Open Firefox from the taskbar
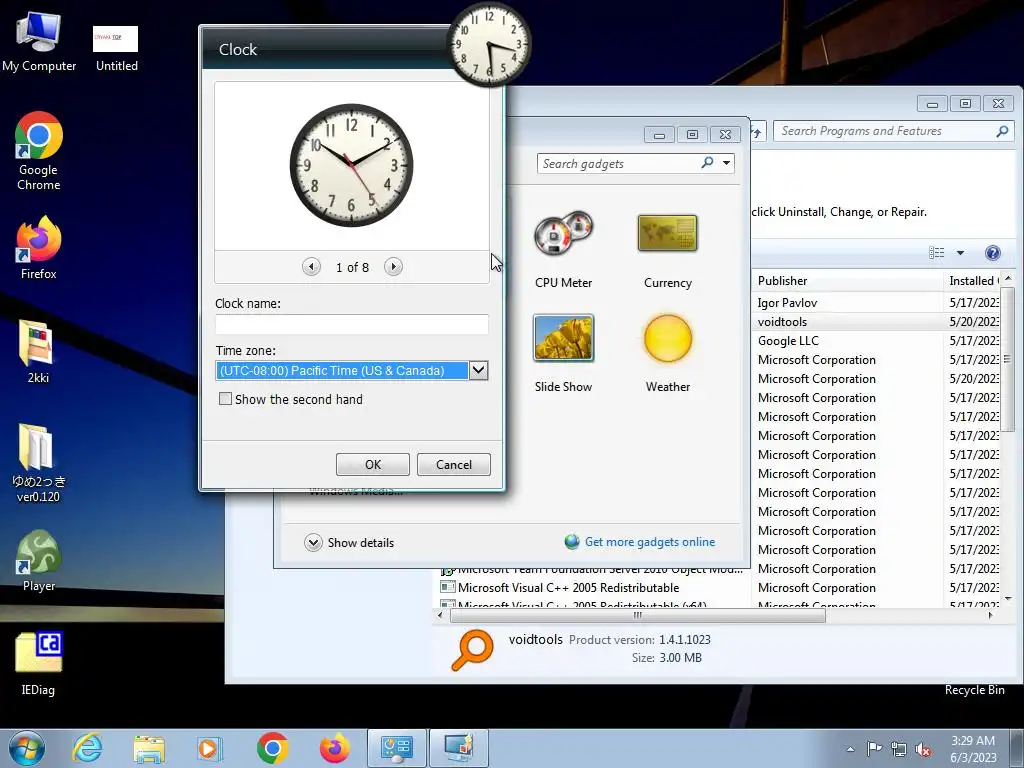The image size is (1024, 768). point(334,748)
